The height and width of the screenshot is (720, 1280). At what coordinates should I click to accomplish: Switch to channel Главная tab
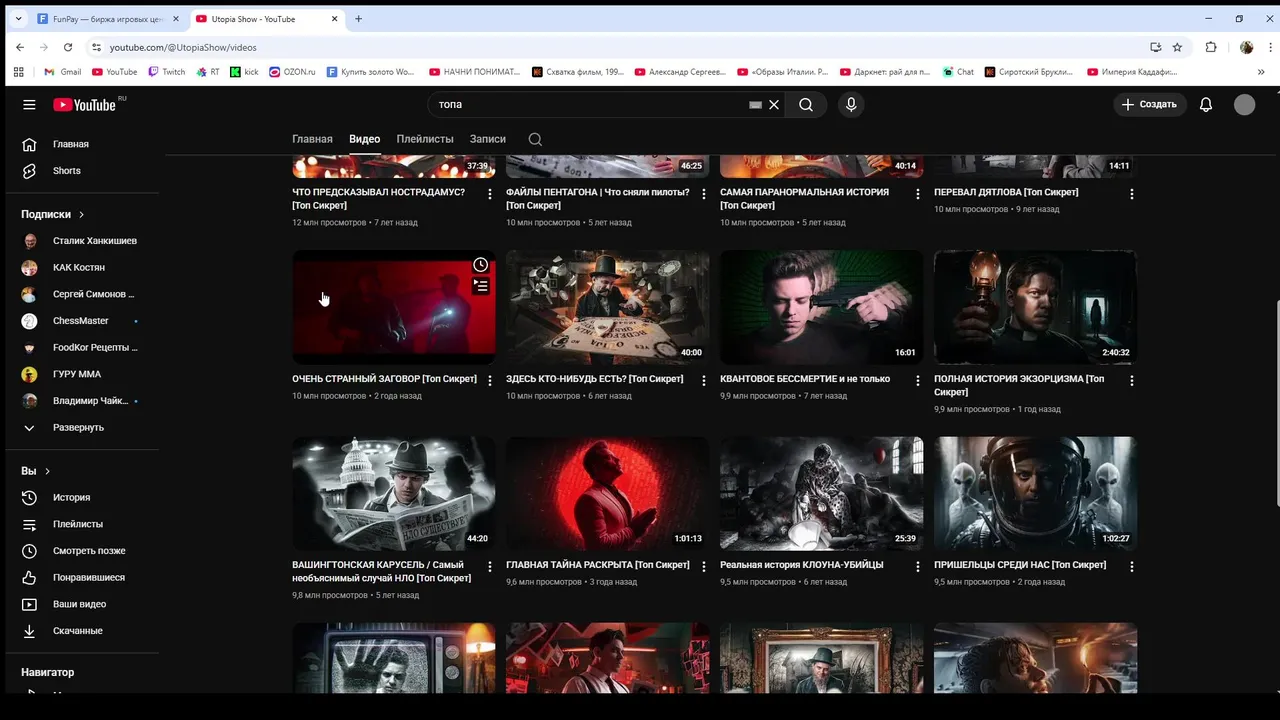click(x=312, y=139)
